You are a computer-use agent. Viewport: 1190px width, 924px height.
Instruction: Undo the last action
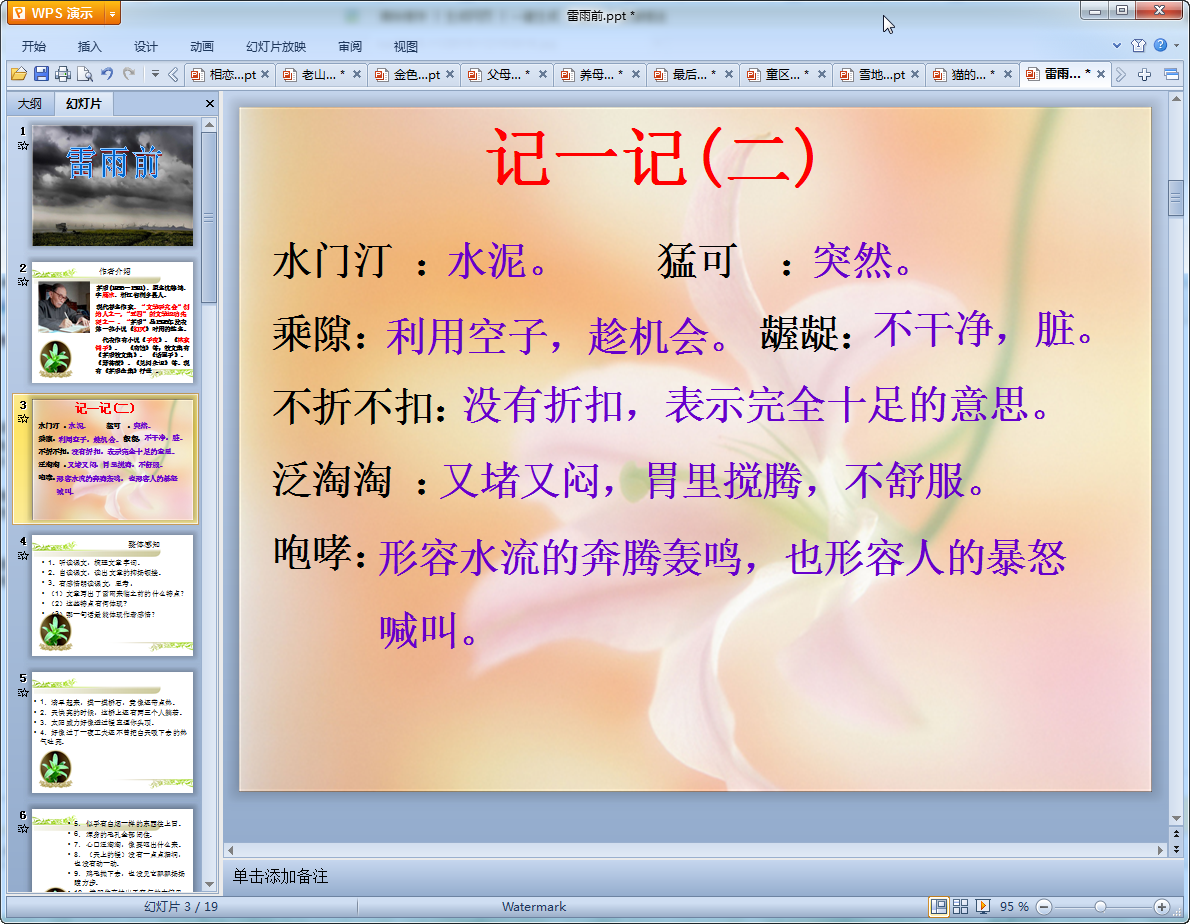coord(107,74)
